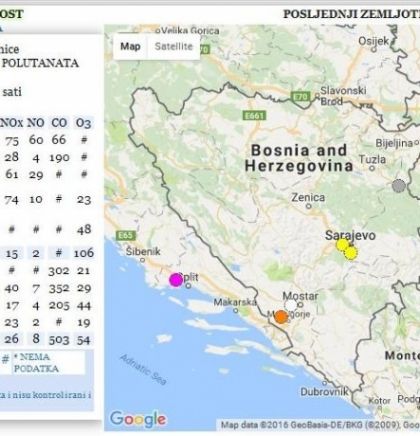Click the O3 column header
Image resolution: width=420 pixels, height=436 pixels.
(83, 123)
